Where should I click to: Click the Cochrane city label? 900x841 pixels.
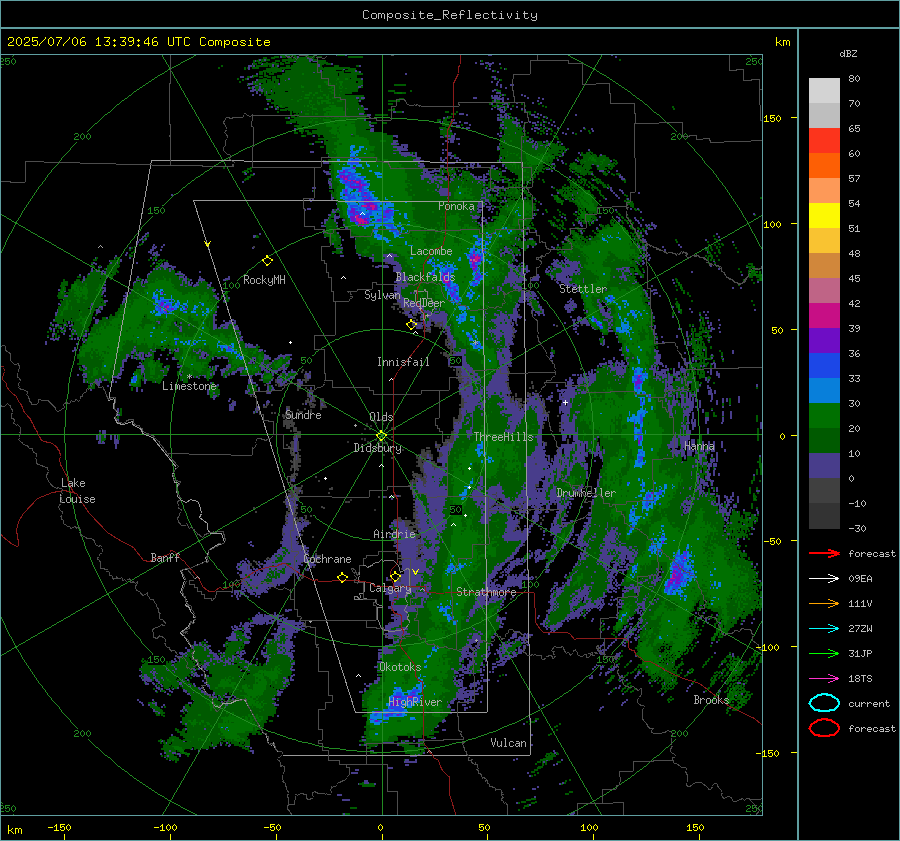point(327,559)
